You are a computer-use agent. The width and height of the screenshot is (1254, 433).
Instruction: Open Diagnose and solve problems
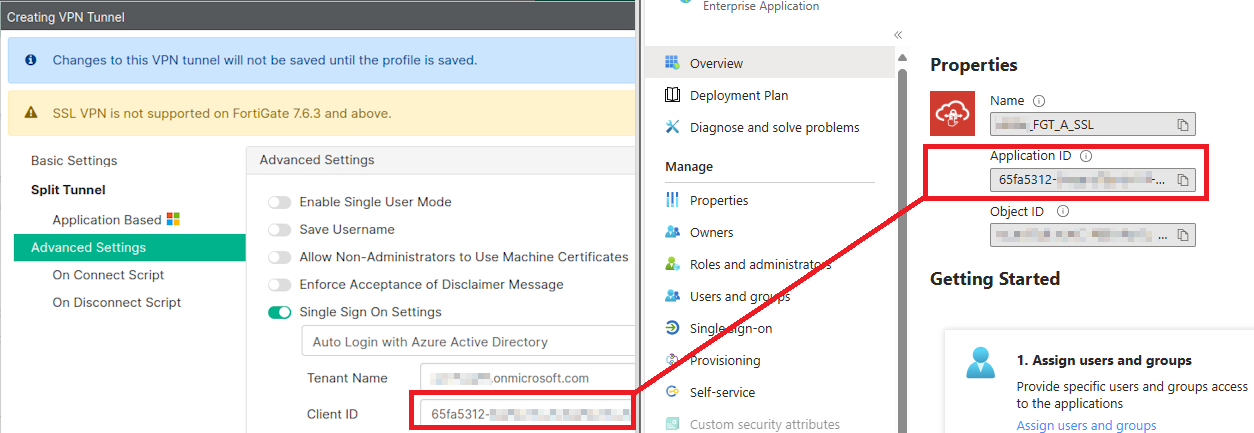pos(774,128)
